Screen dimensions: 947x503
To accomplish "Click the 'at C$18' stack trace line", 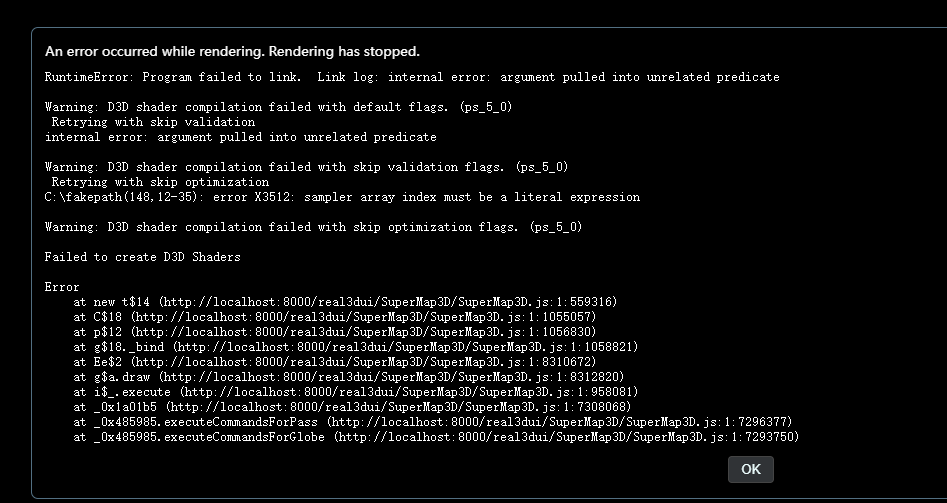I will [335, 317].
